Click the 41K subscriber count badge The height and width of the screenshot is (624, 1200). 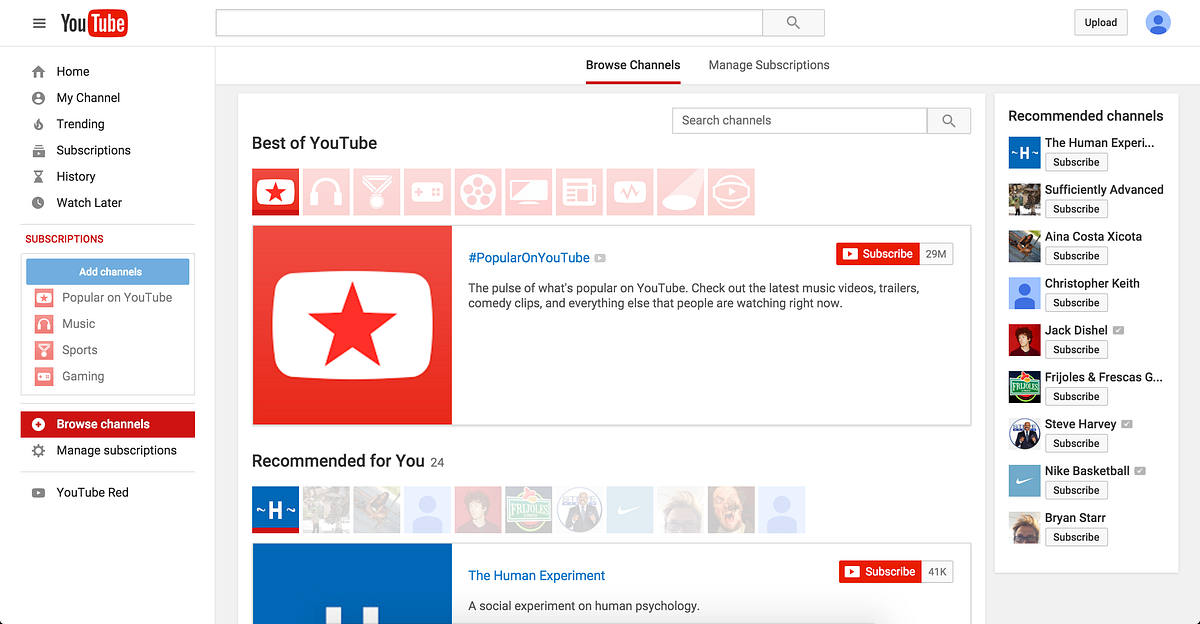click(x=937, y=572)
